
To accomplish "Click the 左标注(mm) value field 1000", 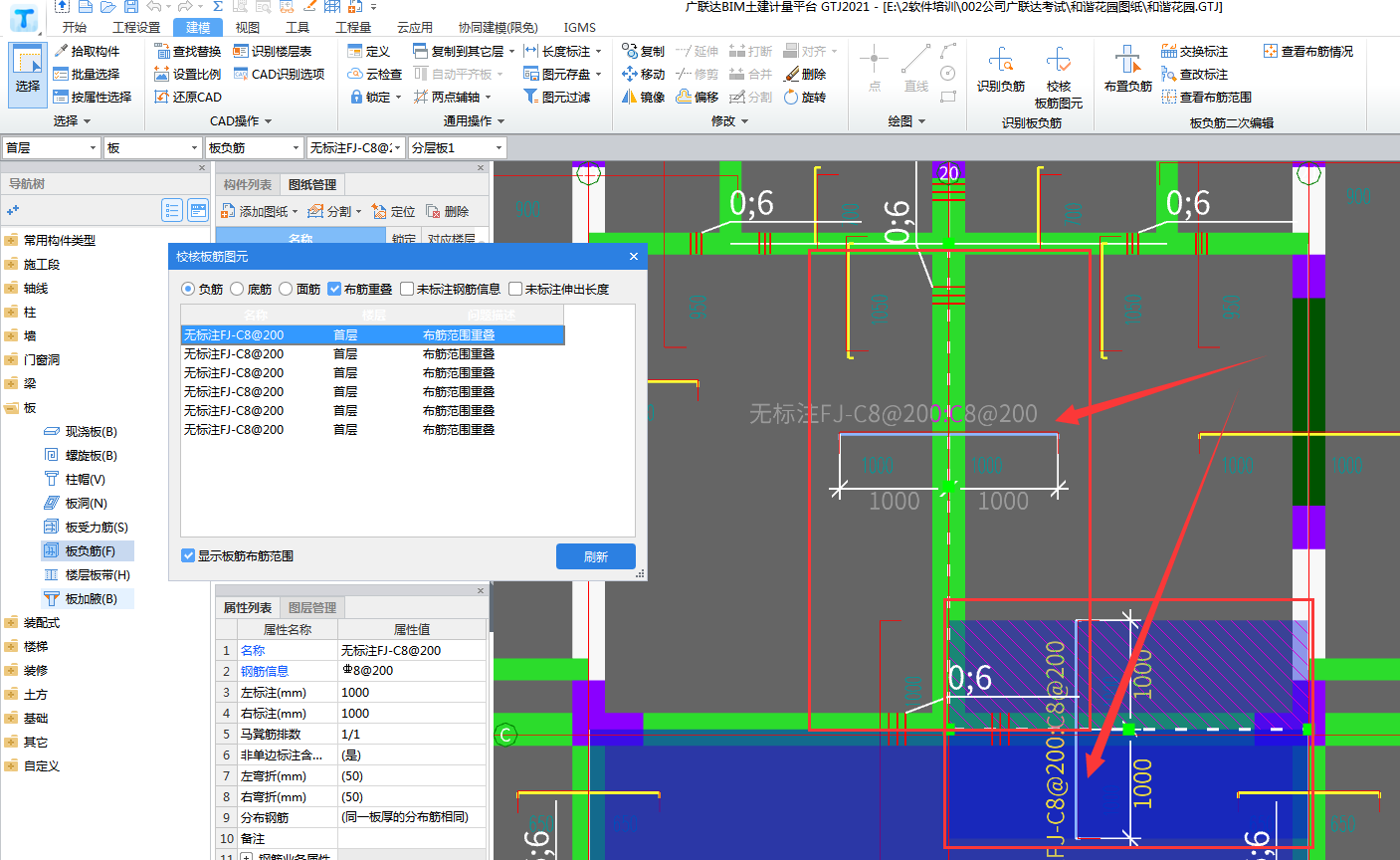I will click(412, 692).
